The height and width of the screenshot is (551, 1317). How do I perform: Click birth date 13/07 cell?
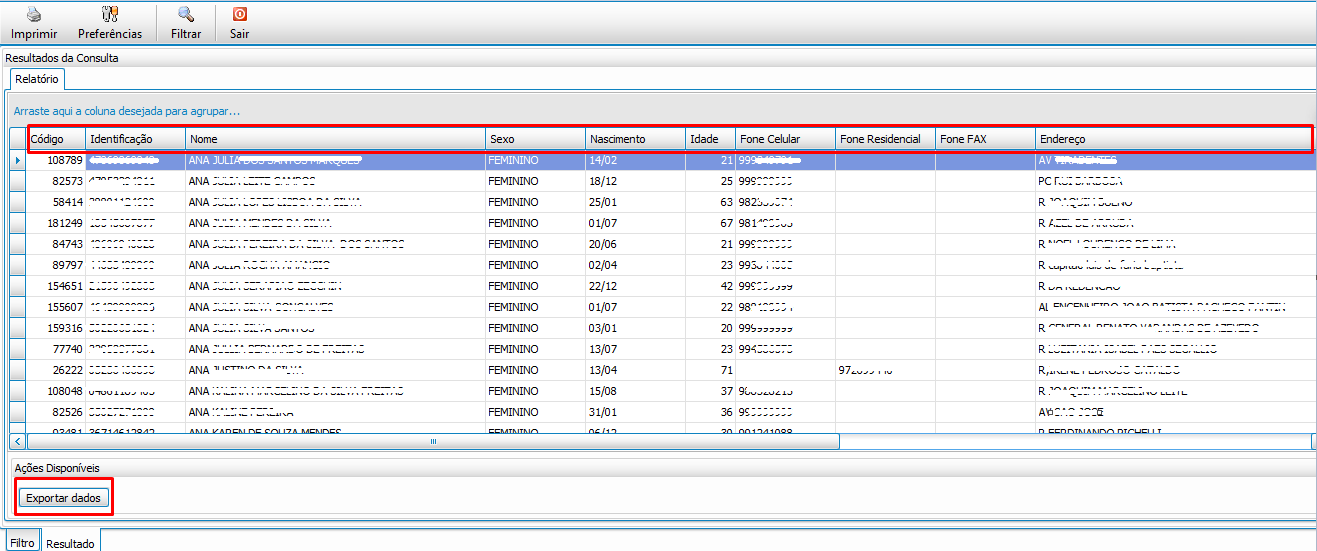click(635, 349)
